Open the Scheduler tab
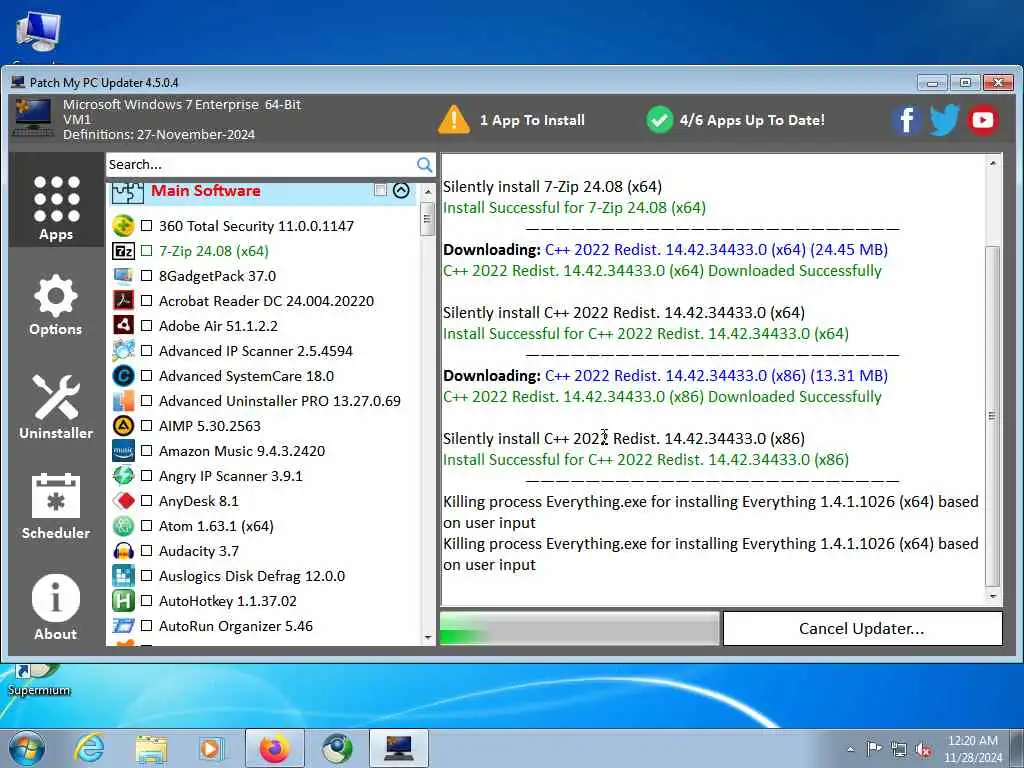The width and height of the screenshot is (1024, 768). tap(56, 507)
